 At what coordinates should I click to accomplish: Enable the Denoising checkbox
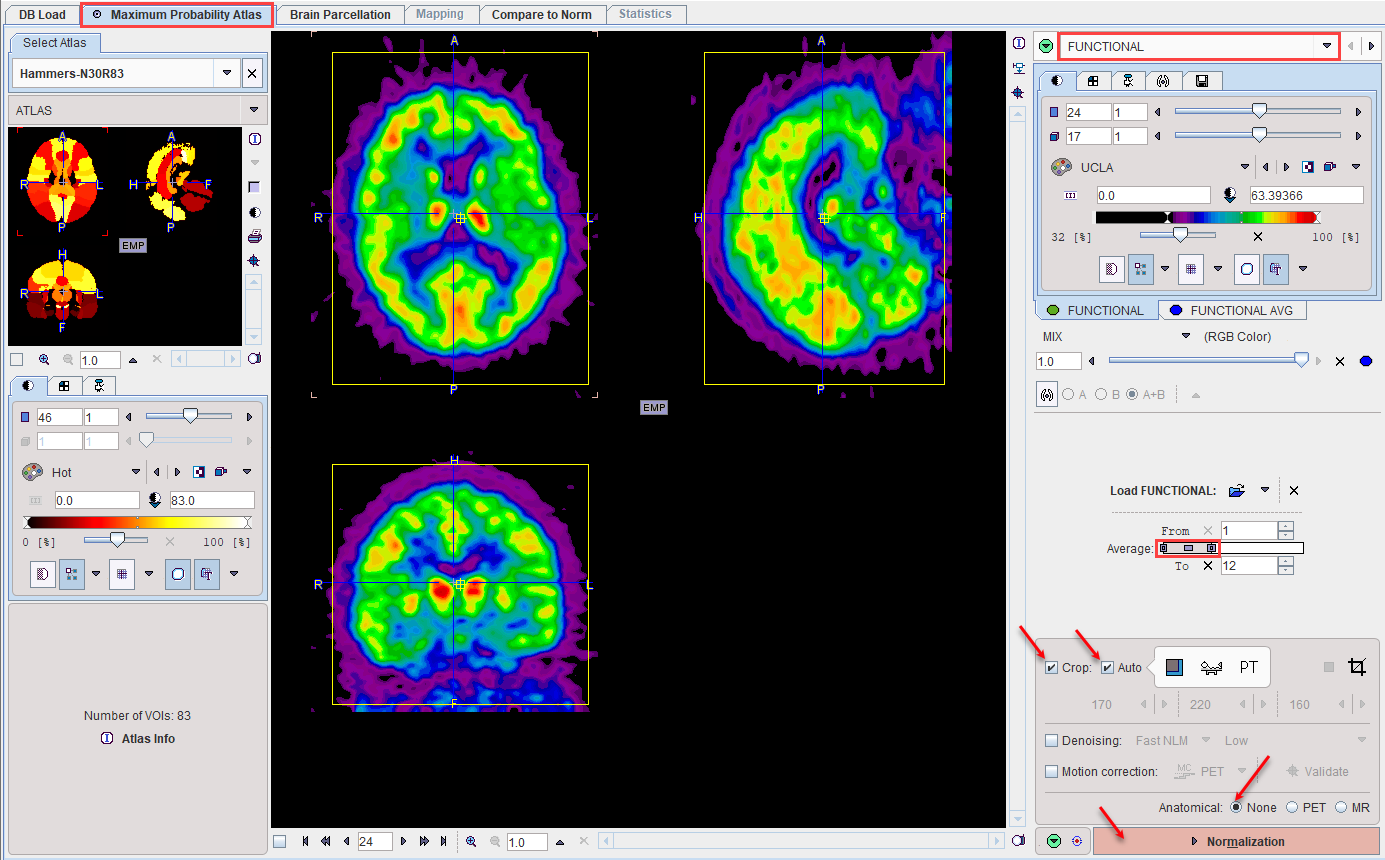[1051, 741]
